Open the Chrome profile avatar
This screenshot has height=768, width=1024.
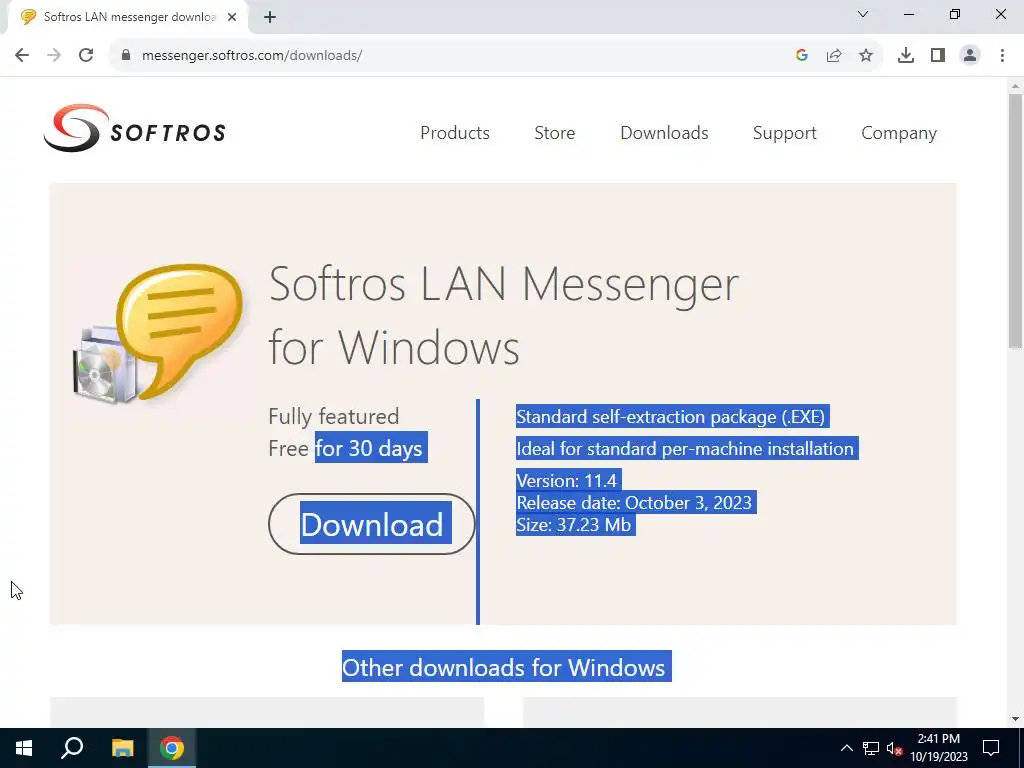[x=970, y=56]
